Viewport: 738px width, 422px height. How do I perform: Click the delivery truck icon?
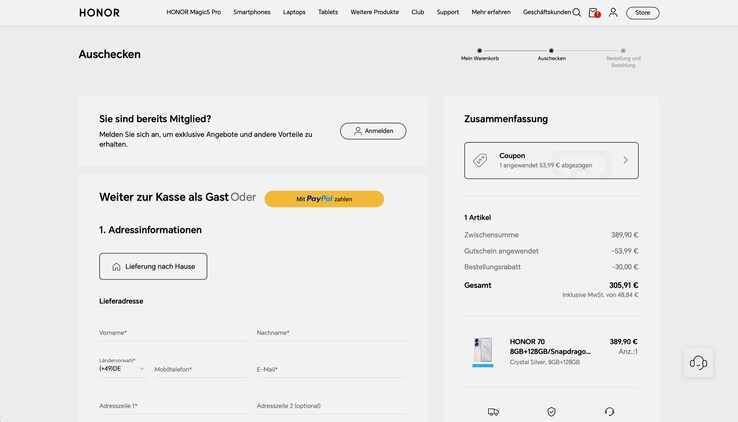click(x=493, y=411)
